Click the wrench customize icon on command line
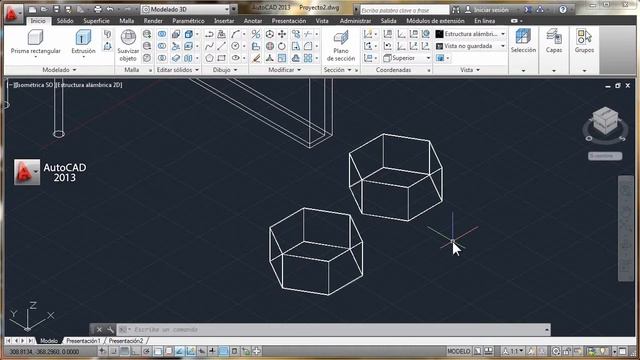 [x=110, y=329]
